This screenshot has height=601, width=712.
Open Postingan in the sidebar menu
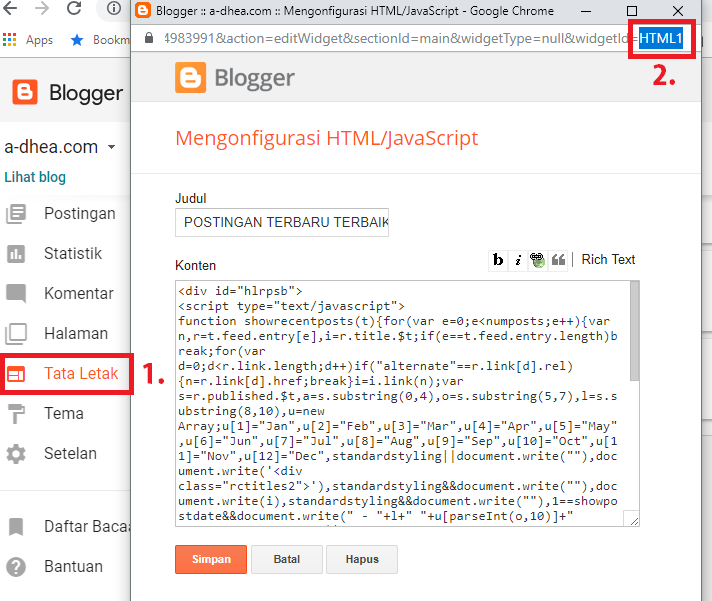[x=80, y=213]
